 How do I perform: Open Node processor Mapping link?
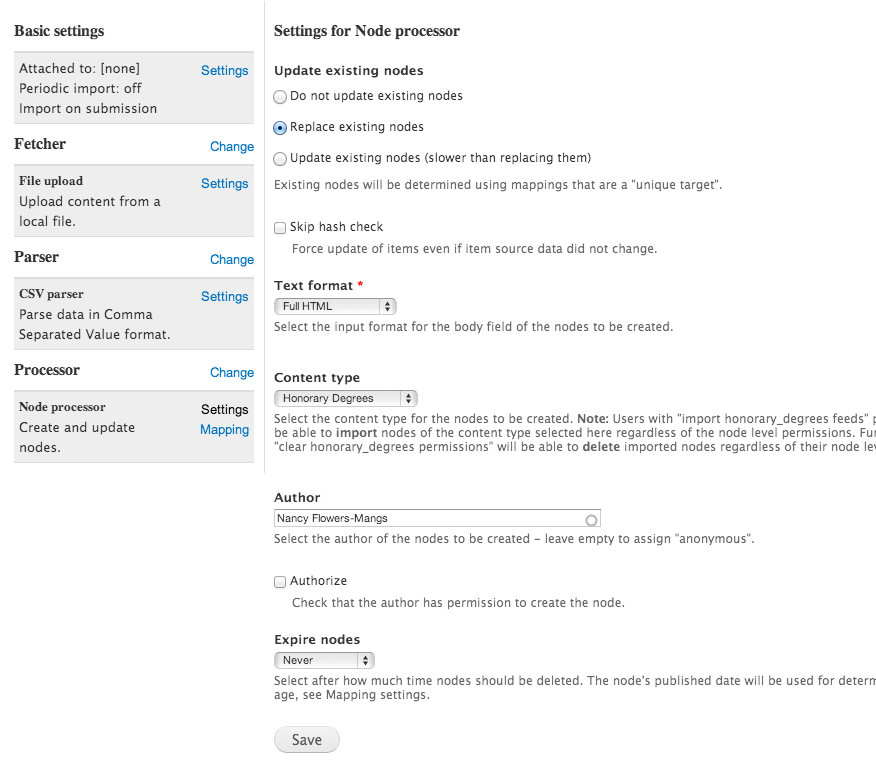point(224,430)
